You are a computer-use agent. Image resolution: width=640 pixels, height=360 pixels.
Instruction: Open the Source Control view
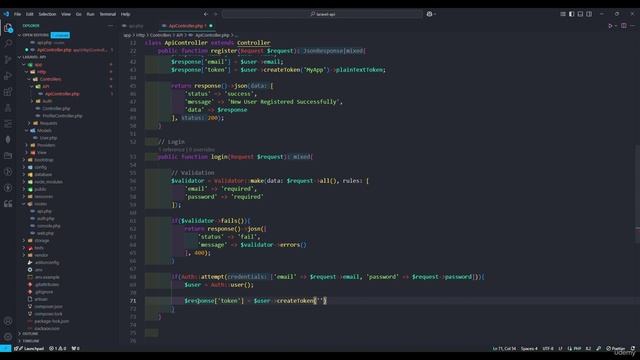point(8,60)
